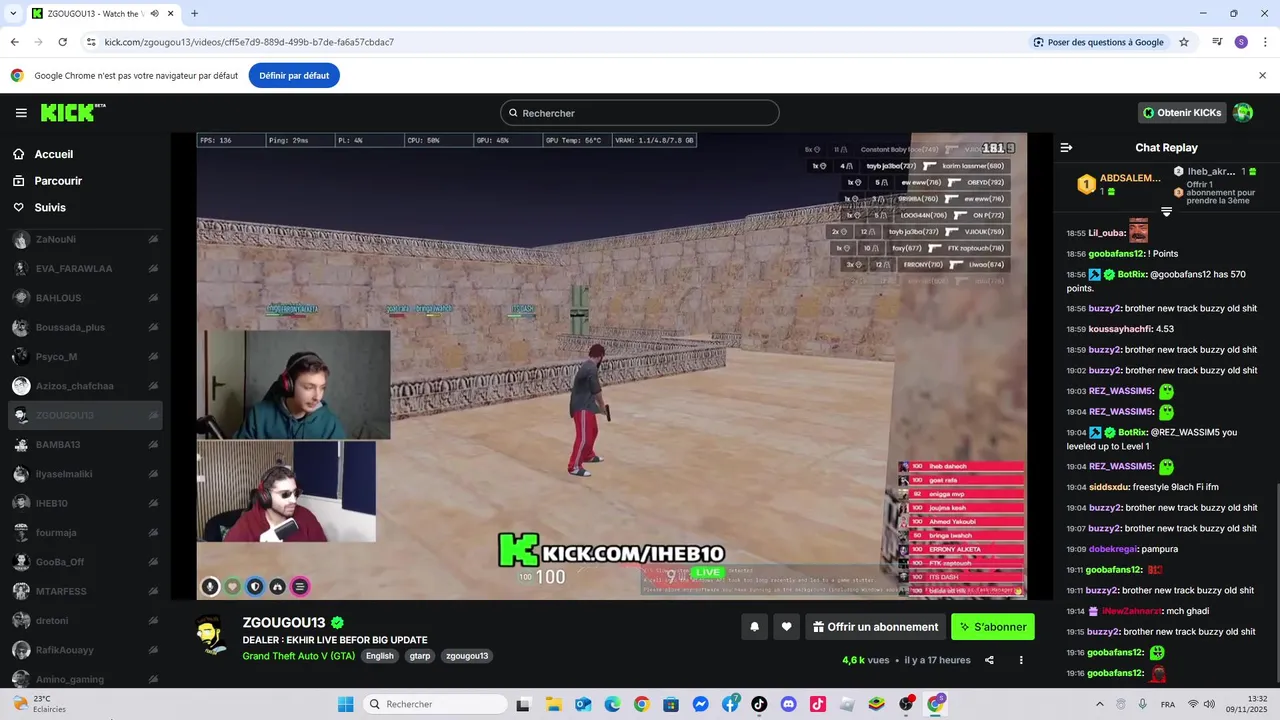
Task: Go back in Chrome
Action: [x=15, y=42]
